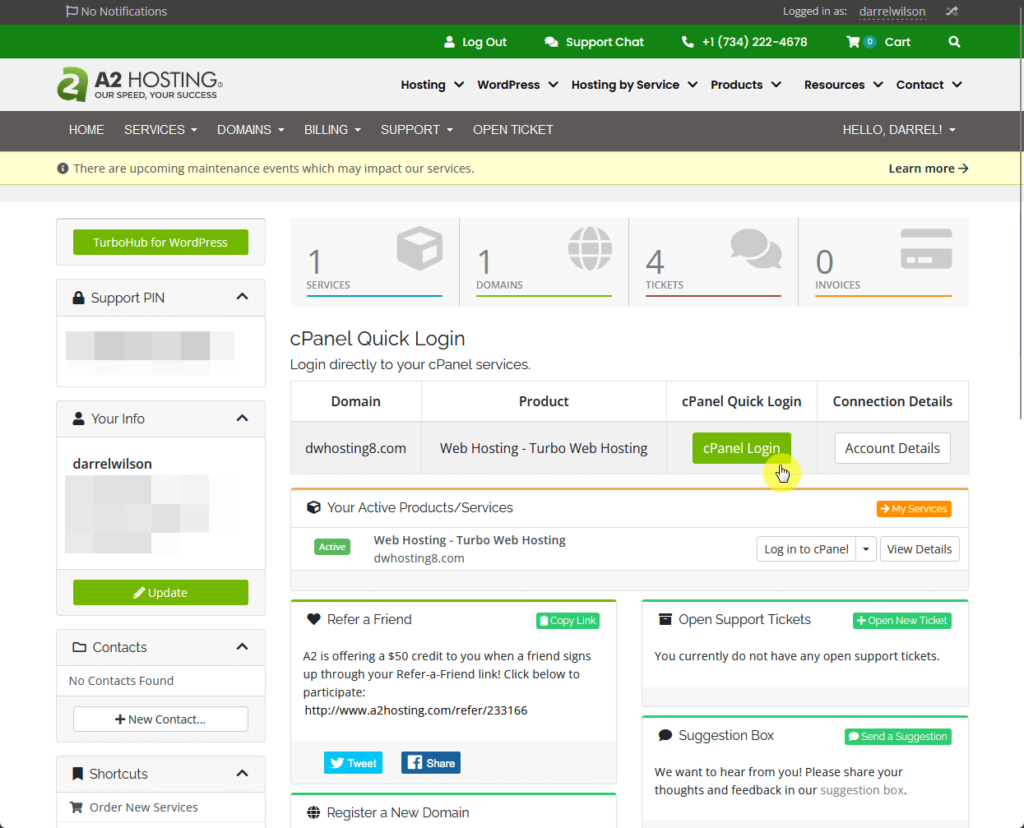
Task: Open the Invoices stat tile
Action: click(x=884, y=262)
